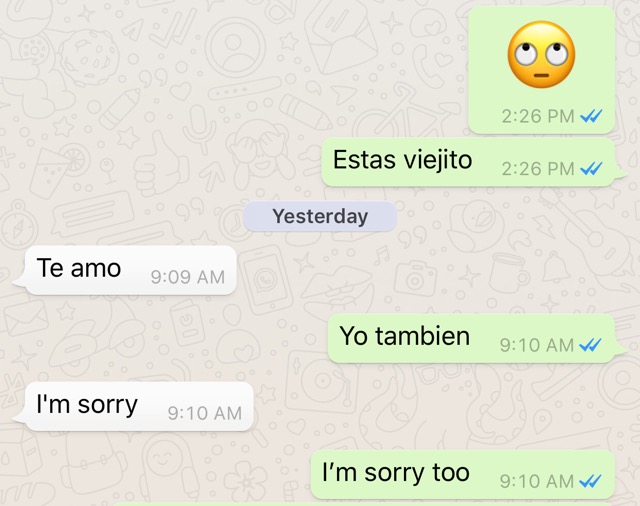Click the 9:10 AM time on I'm sorry
The width and height of the screenshot is (640, 506).
[204, 413]
